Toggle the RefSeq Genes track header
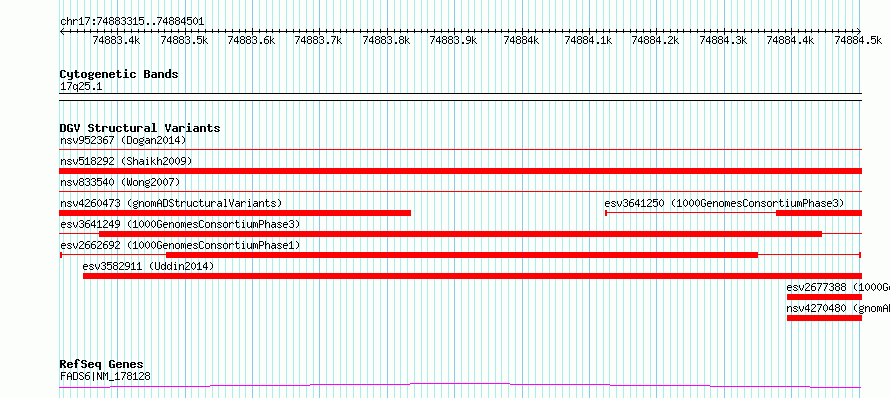The image size is (890, 398). coord(101,364)
